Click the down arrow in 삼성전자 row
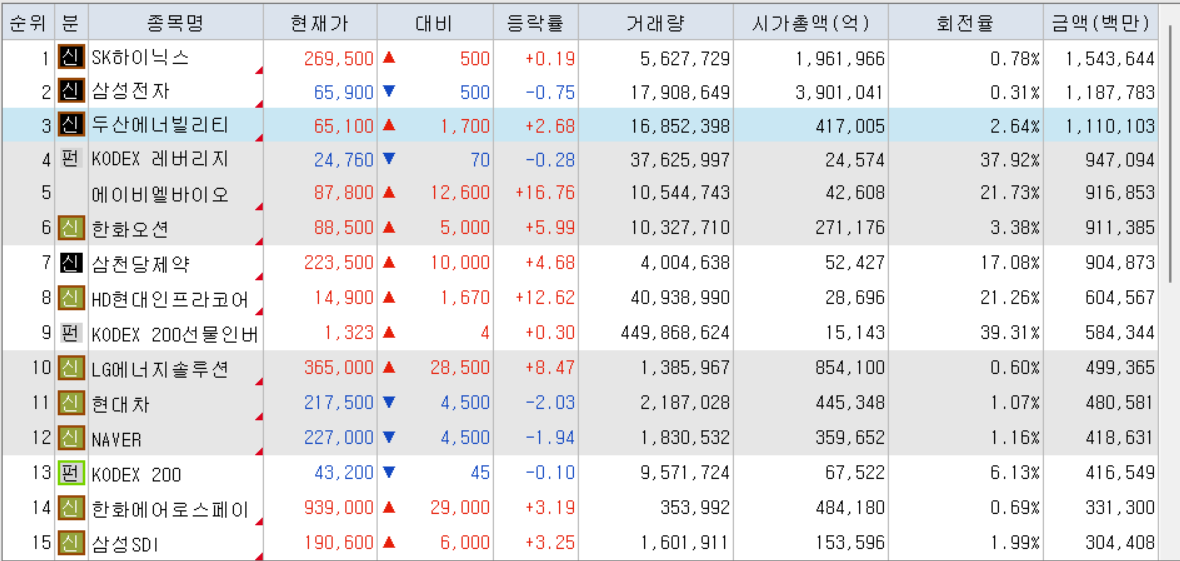 pyautogui.click(x=388, y=91)
